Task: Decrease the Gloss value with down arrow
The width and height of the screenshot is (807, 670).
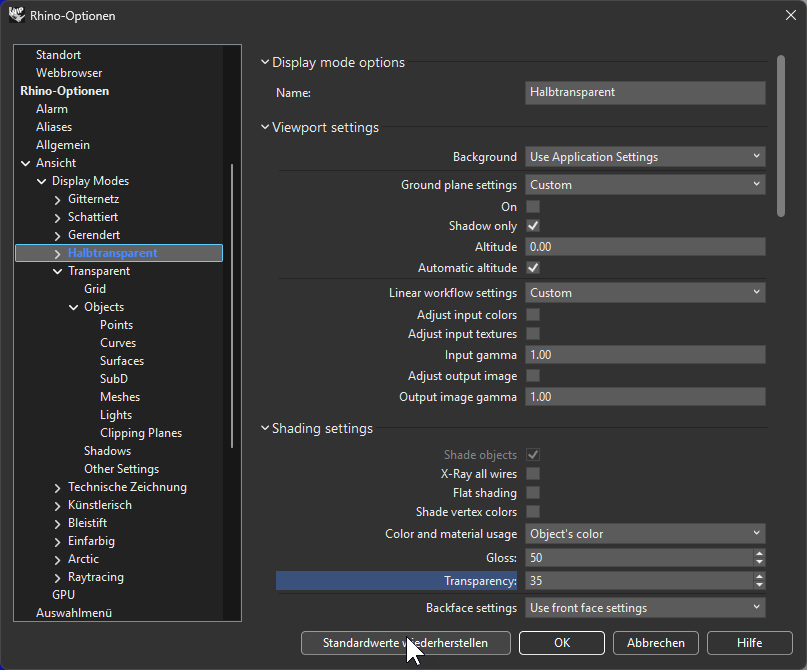Action: [x=759, y=562]
